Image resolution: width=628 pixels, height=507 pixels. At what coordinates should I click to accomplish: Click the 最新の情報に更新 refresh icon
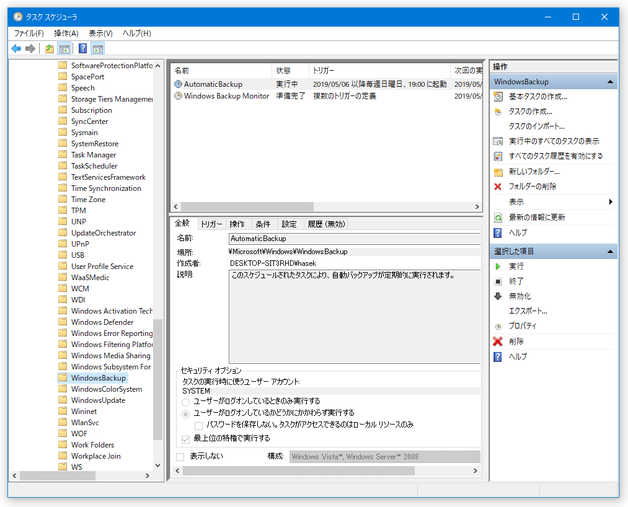[x=498, y=217]
